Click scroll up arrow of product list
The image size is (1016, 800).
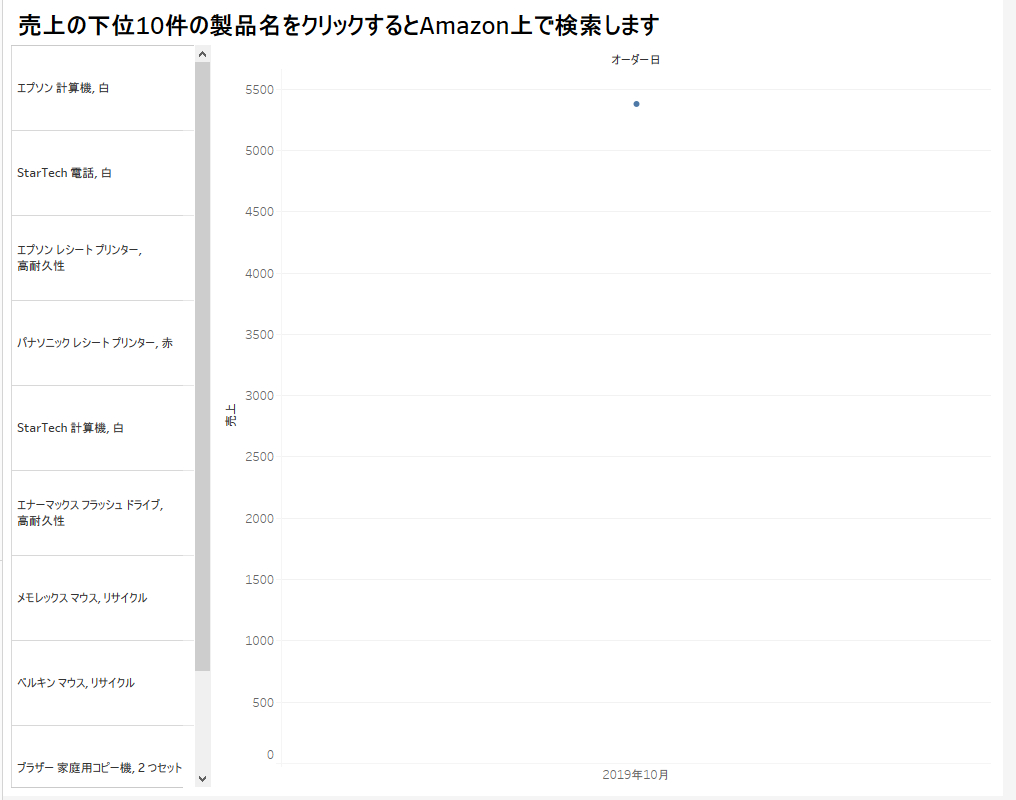pyautogui.click(x=202, y=54)
